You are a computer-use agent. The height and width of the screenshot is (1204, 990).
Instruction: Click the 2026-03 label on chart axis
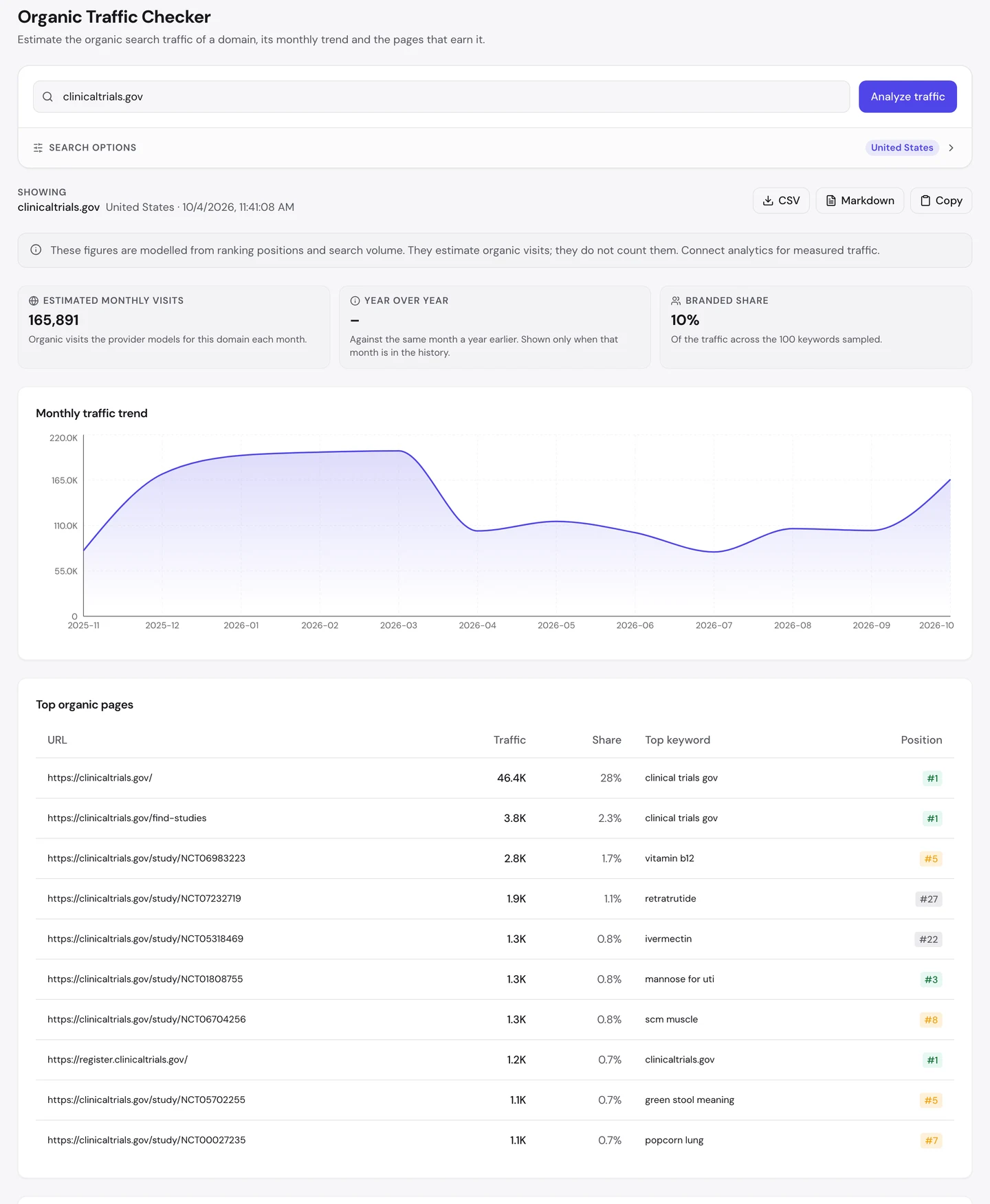(399, 625)
